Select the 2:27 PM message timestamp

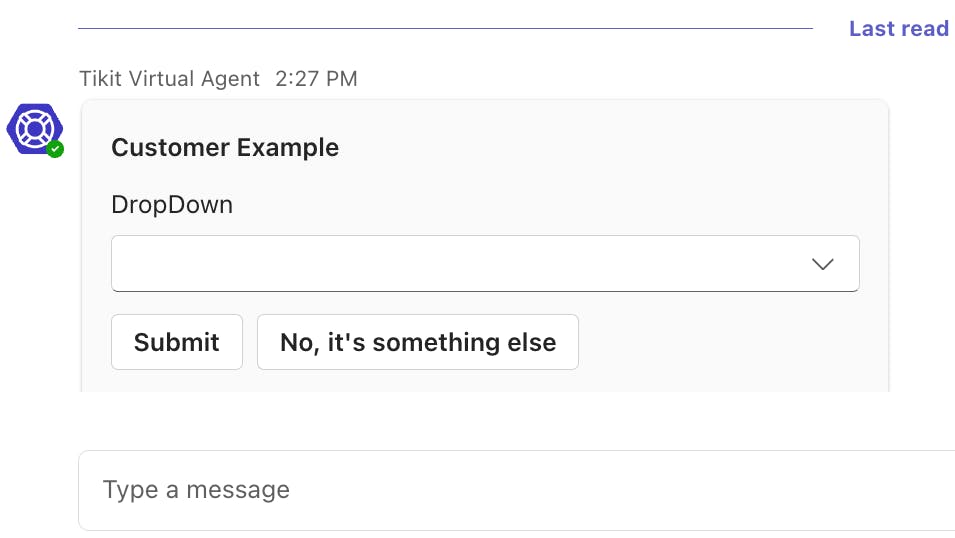pyautogui.click(x=316, y=78)
